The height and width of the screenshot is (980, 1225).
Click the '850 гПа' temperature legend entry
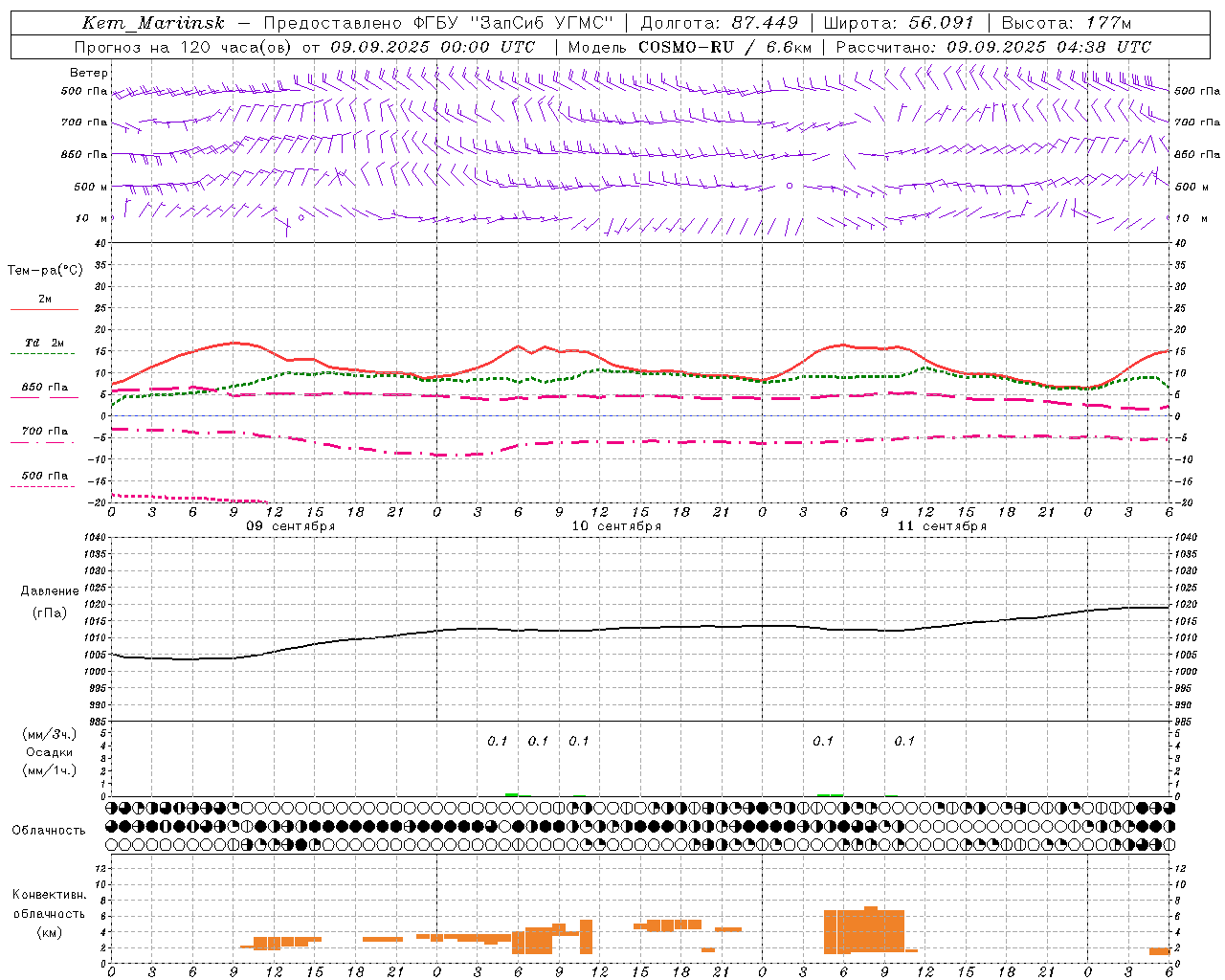(45, 387)
